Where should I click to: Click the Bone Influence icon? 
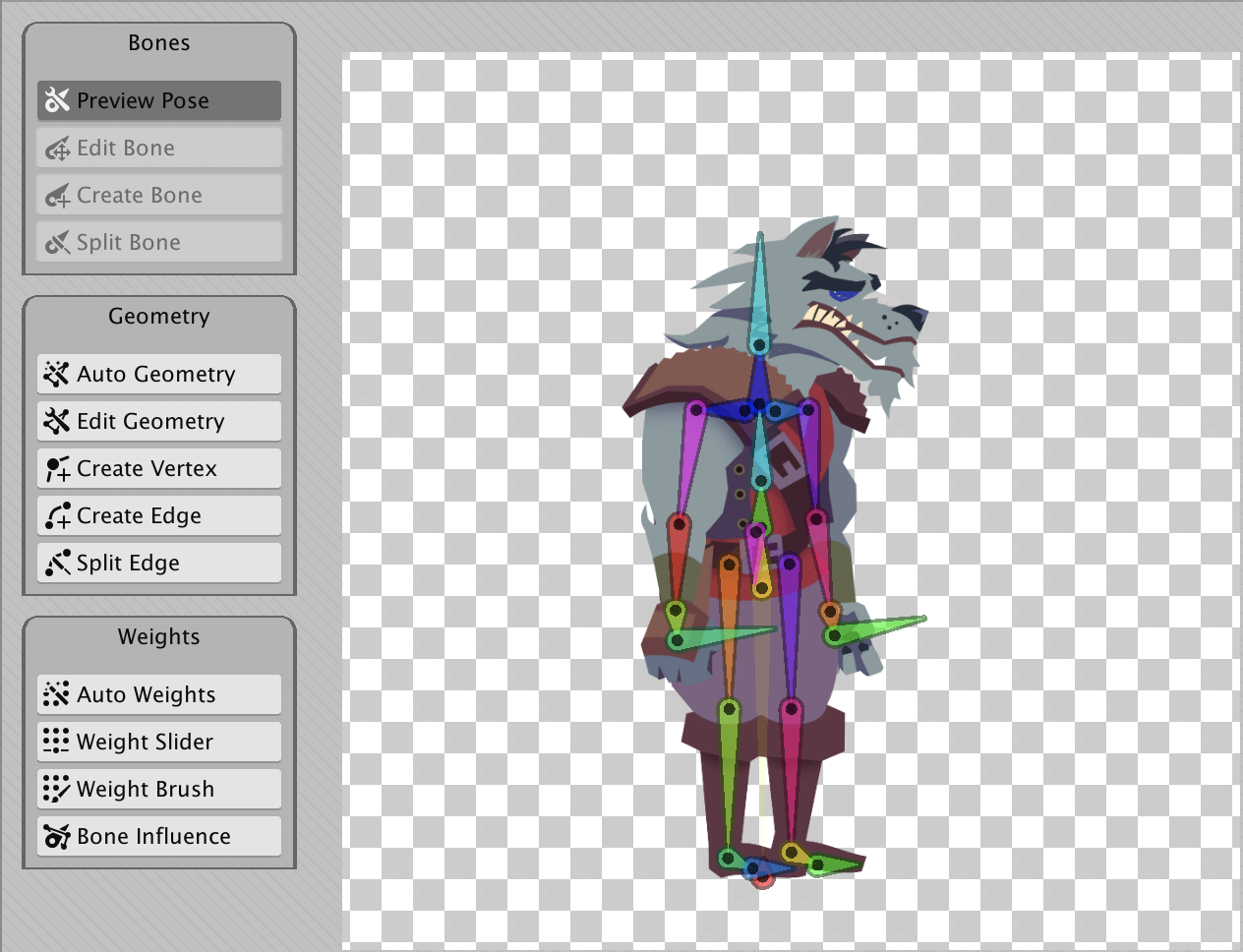pyautogui.click(x=57, y=836)
